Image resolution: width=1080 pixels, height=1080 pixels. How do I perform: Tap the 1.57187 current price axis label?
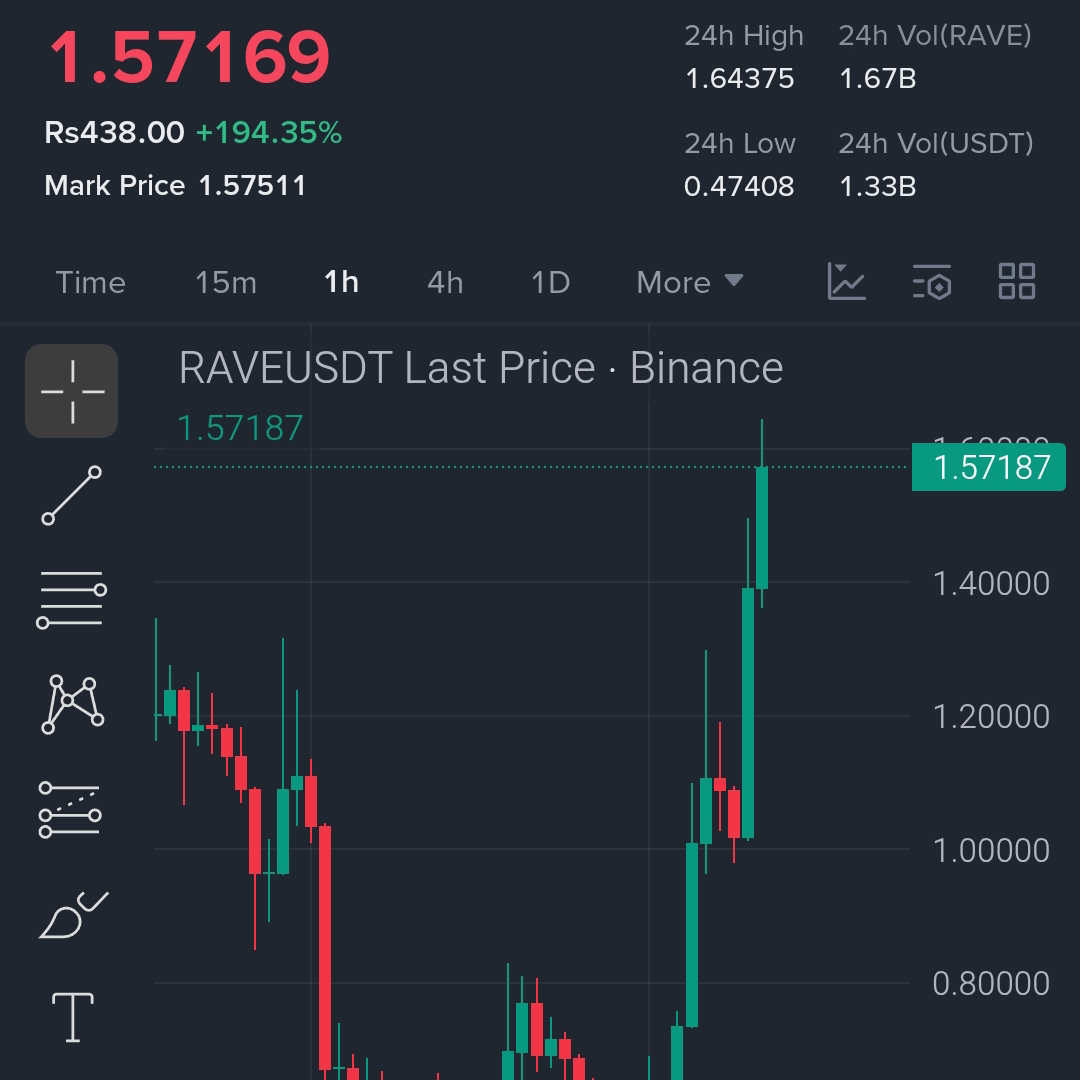[x=988, y=467]
